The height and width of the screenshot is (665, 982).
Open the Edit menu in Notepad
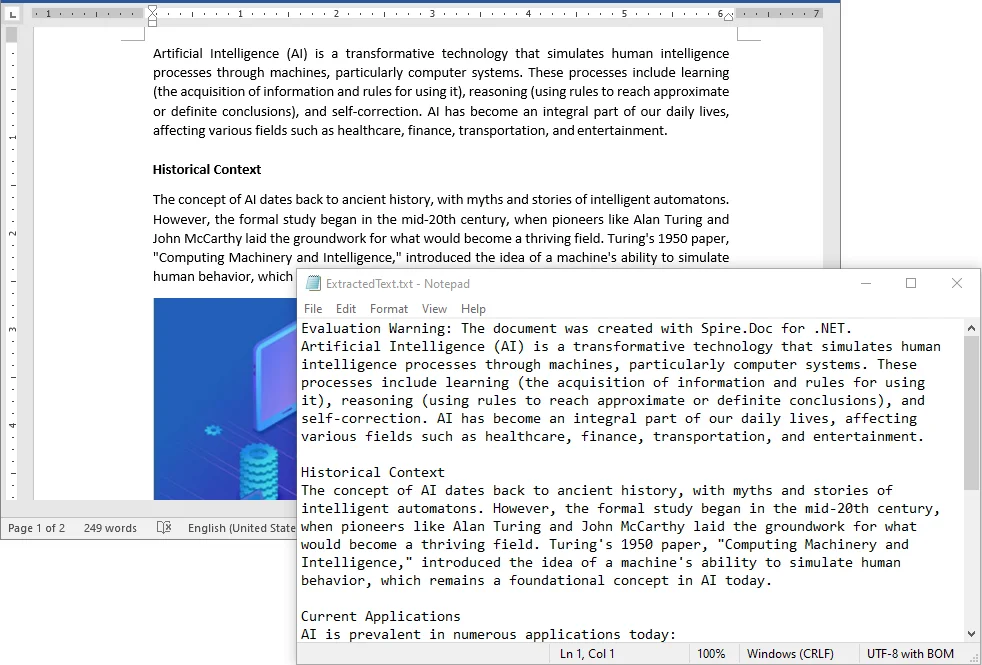tap(346, 309)
